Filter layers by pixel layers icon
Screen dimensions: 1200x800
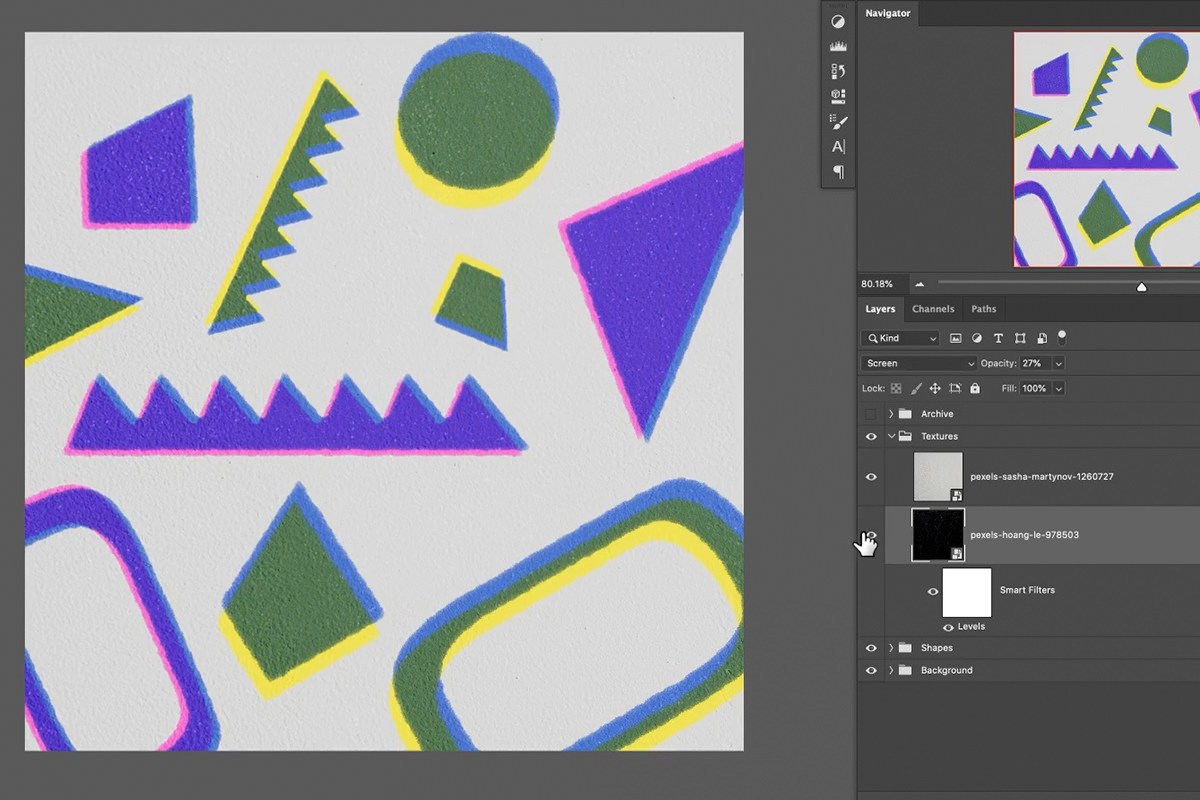click(955, 338)
